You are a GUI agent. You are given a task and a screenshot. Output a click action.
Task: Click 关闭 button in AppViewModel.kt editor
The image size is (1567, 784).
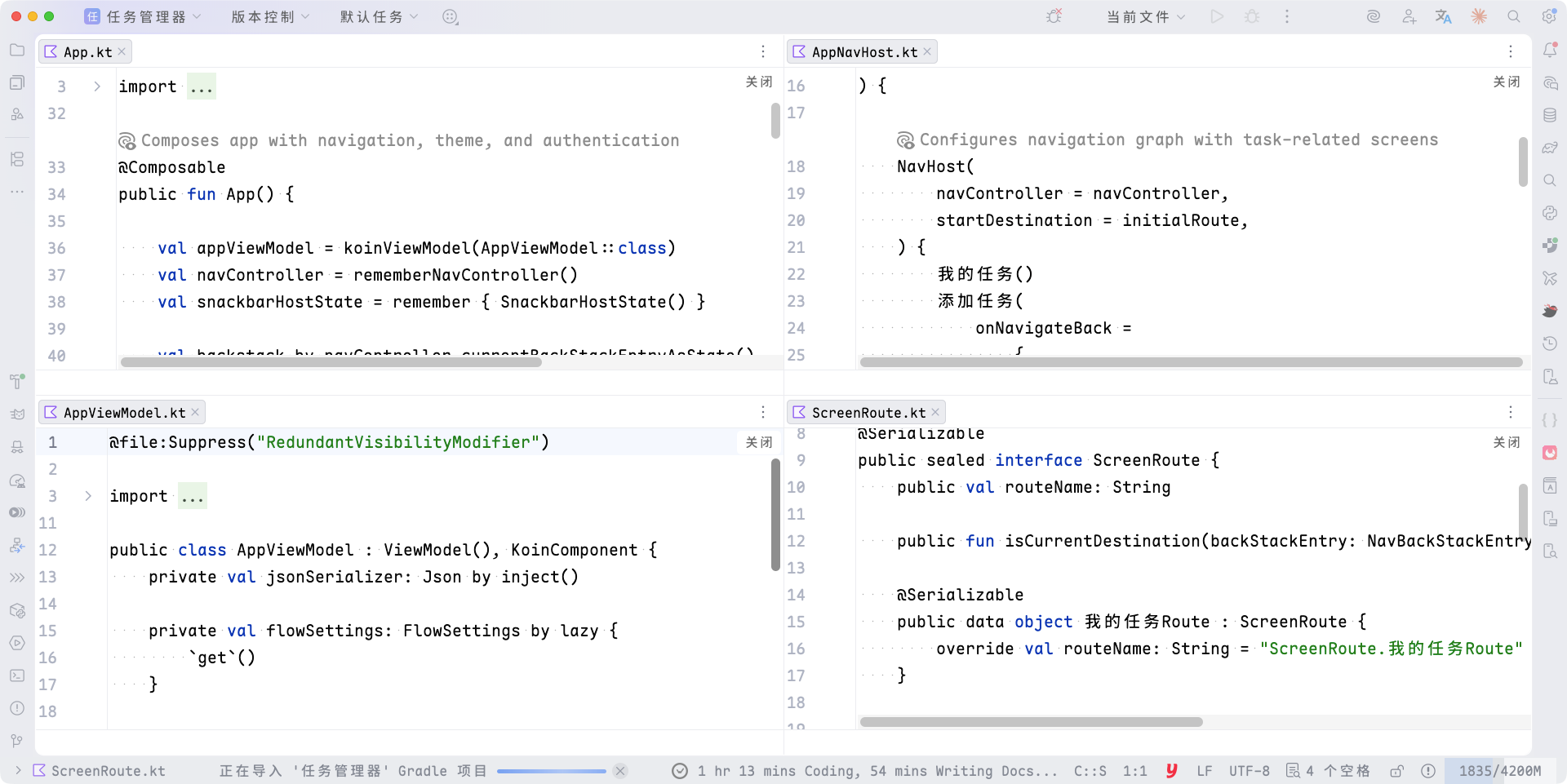pos(758,442)
